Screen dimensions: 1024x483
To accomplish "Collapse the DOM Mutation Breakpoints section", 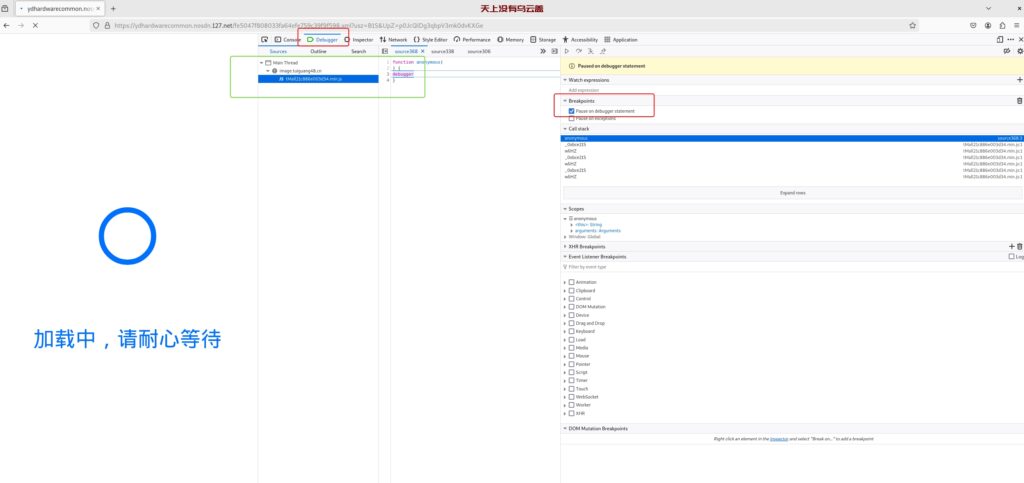I will click(565, 428).
